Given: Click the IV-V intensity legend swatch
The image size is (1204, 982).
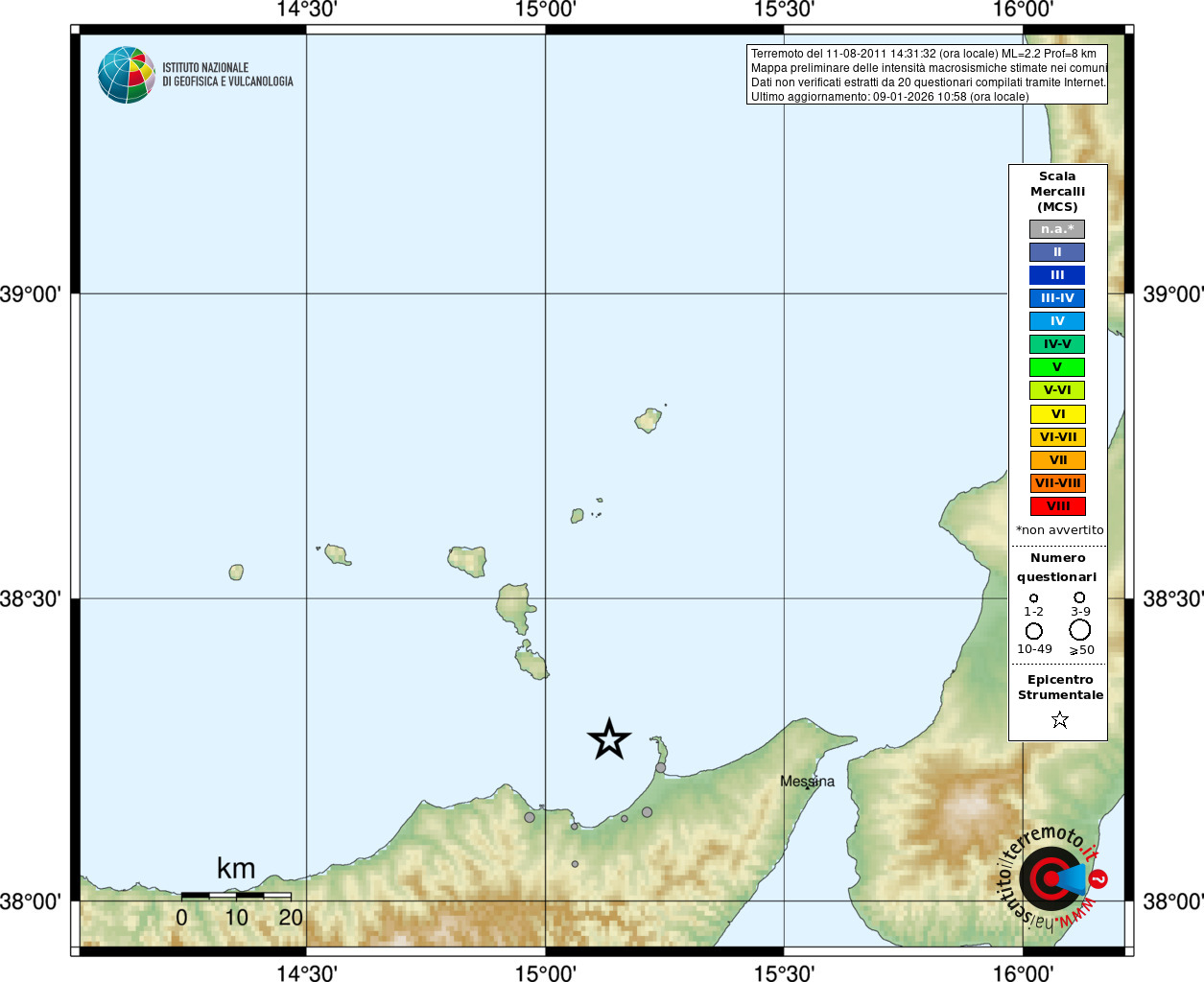Looking at the screenshot, I should 1057,344.
